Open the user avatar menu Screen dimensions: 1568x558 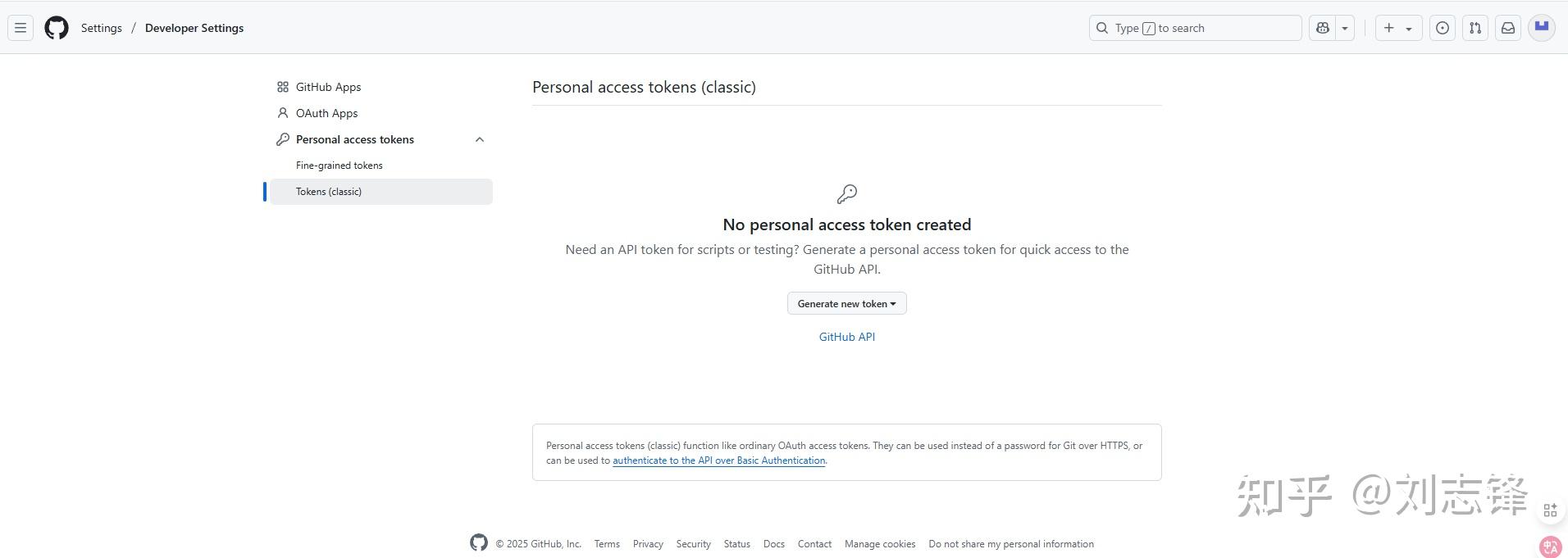pyautogui.click(x=1541, y=28)
